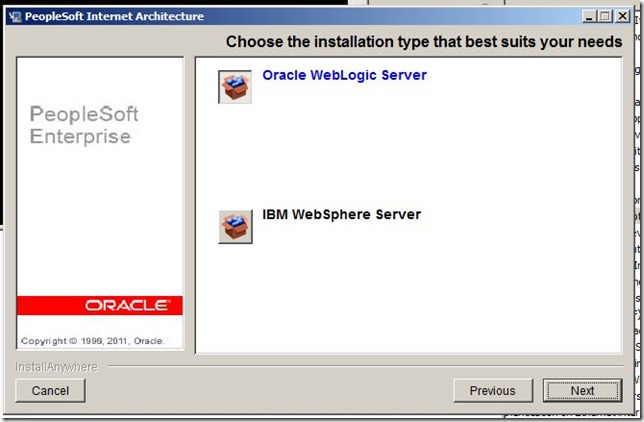644x422 pixels.
Task: Click the InstallAnywhere label
Action: tap(57, 367)
